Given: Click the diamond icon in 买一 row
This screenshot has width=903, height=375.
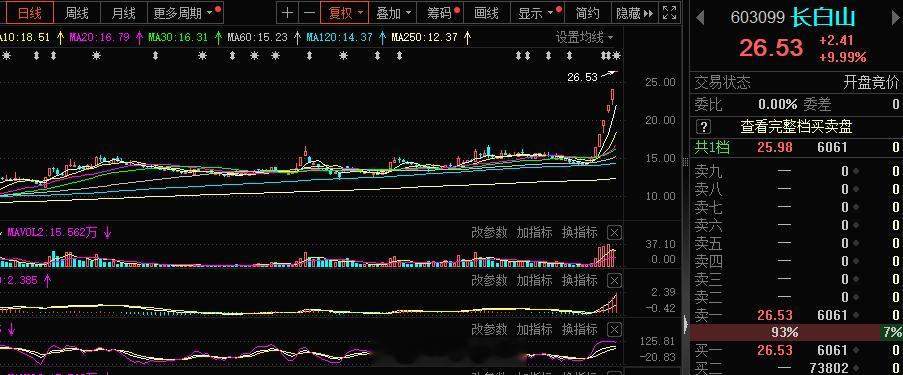Looking at the screenshot, I should pos(856,350).
